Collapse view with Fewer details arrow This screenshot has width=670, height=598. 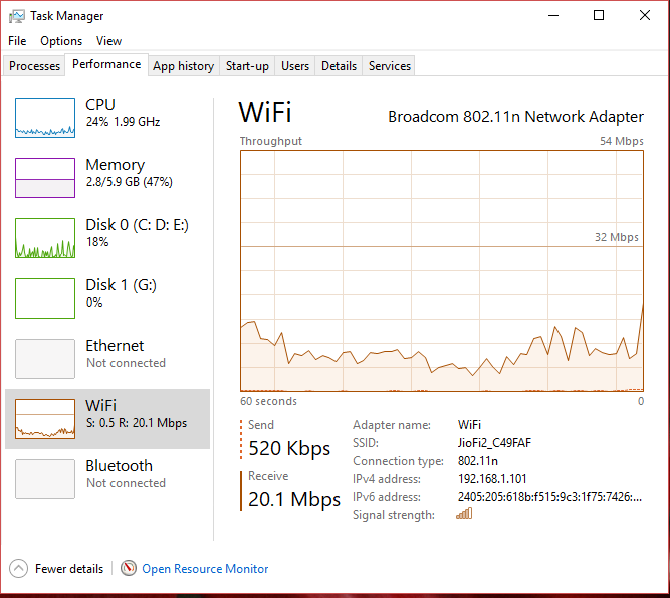click(18, 569)
